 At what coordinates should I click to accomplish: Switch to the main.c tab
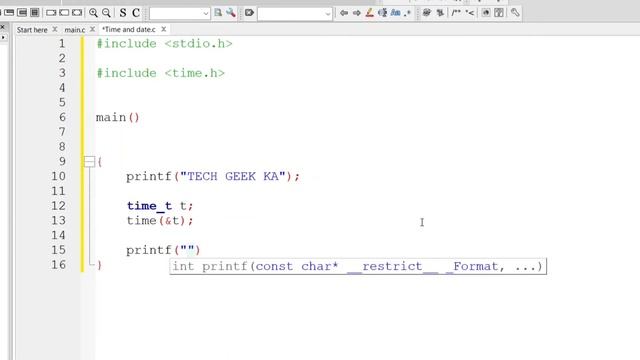point(75,30)
